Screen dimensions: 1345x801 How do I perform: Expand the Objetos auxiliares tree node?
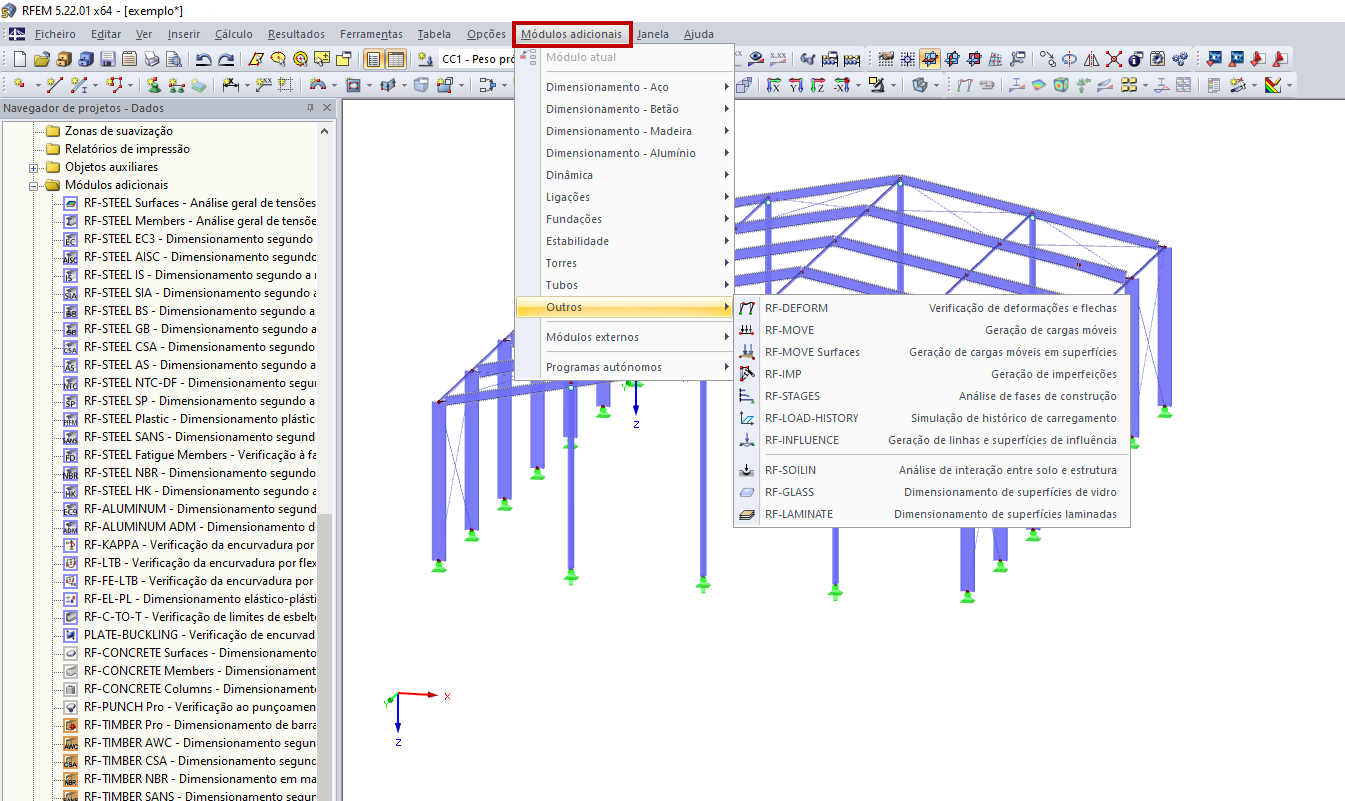pyautogui.click(x=34, y=167)
